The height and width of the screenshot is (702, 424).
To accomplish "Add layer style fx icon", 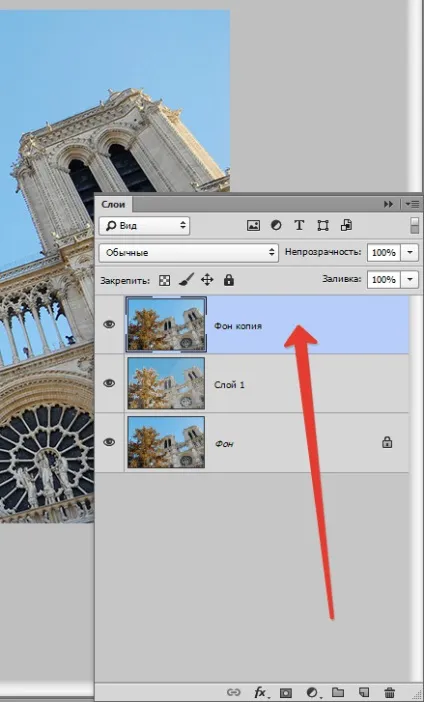I will click(x=261, y=693).
